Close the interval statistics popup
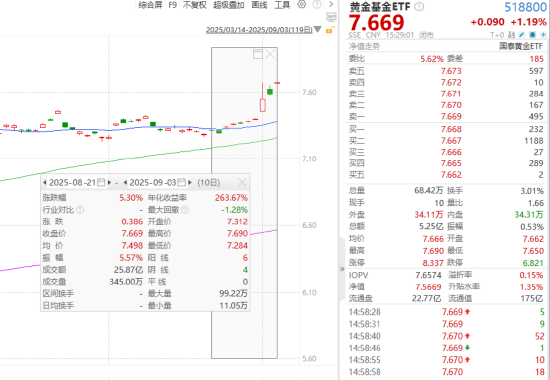The height and width of the screenshot is (380, 550). (x=242, y=182)
